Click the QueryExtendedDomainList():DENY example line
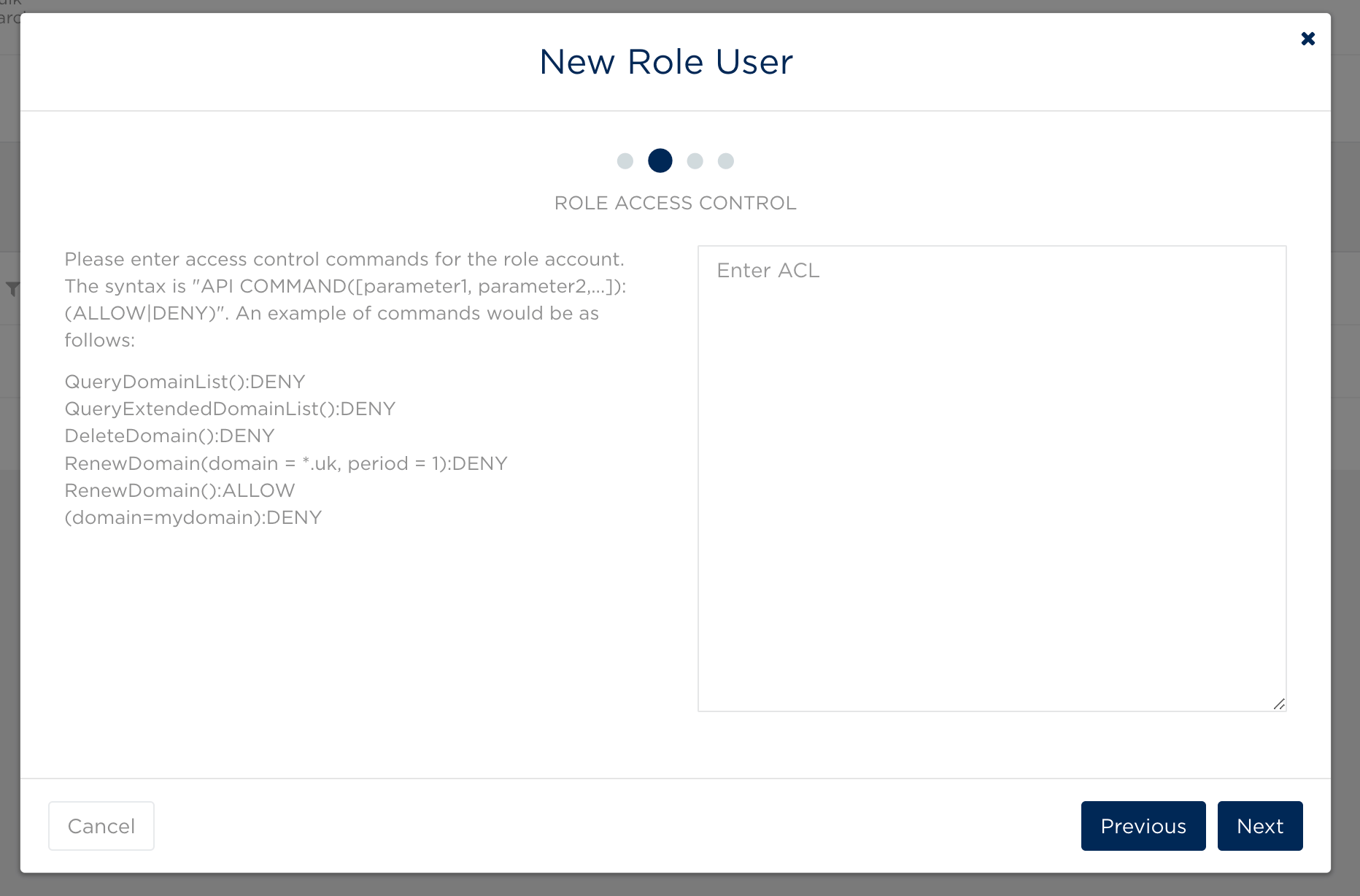1360x896 pixels. [230, 409]
